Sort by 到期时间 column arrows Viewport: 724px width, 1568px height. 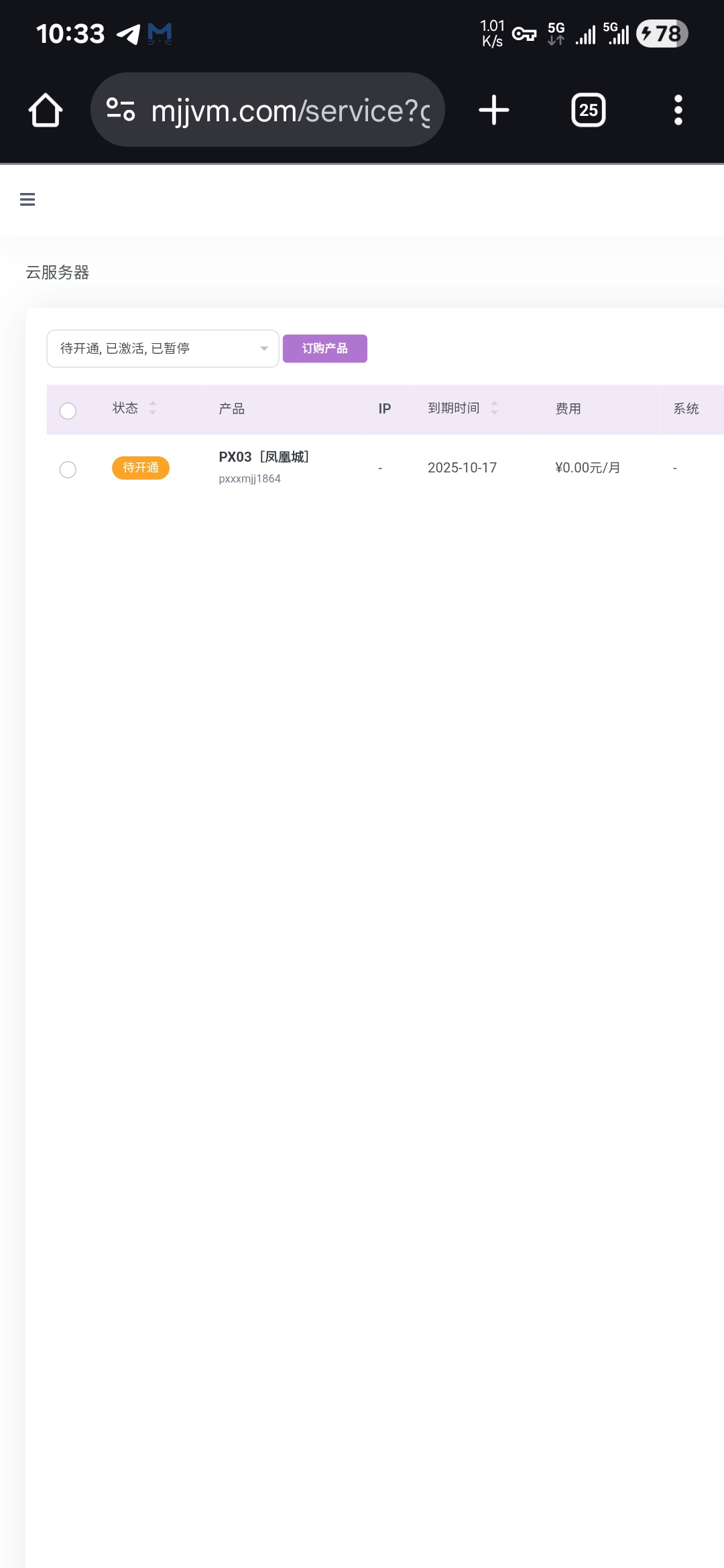click(x=494, y=408)
